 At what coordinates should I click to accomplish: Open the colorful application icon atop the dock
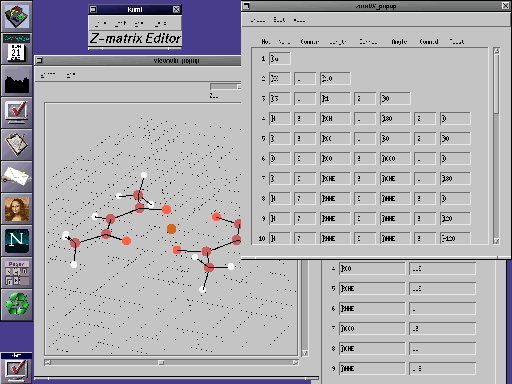click(17, 16)
